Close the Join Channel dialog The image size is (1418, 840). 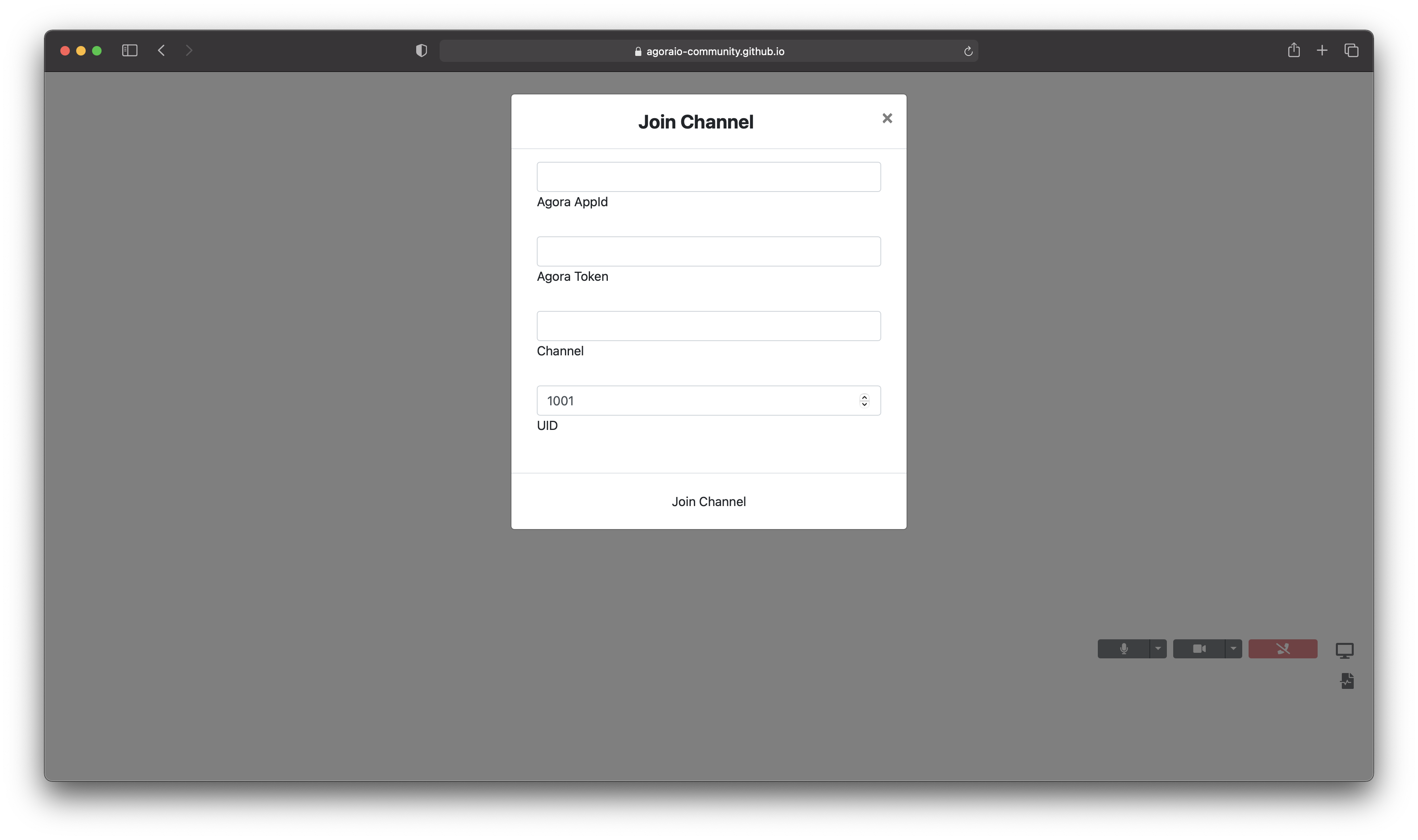pyautogui.click(x=887, y=118)
